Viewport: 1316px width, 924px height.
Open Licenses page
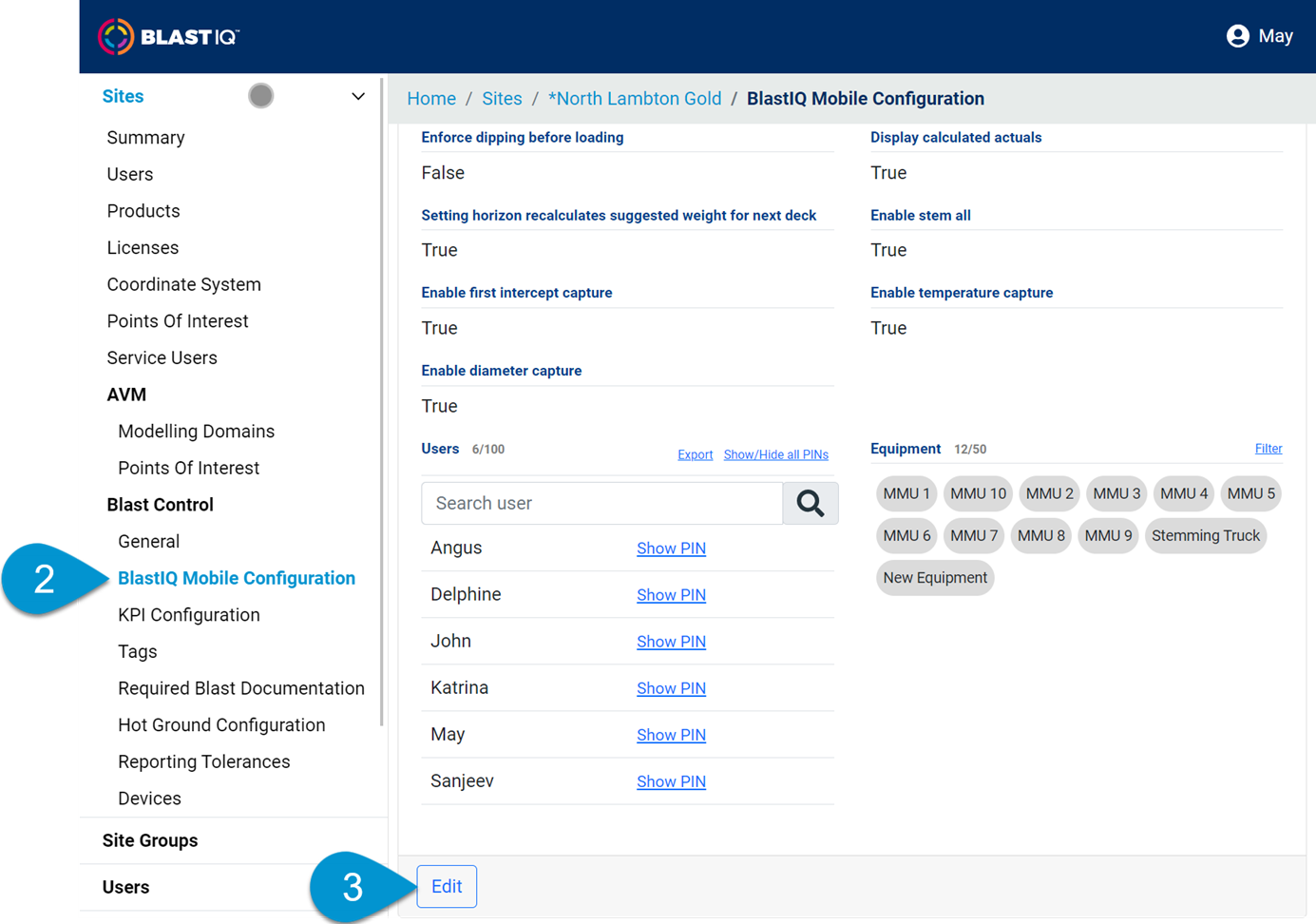(x=143, y=248)
